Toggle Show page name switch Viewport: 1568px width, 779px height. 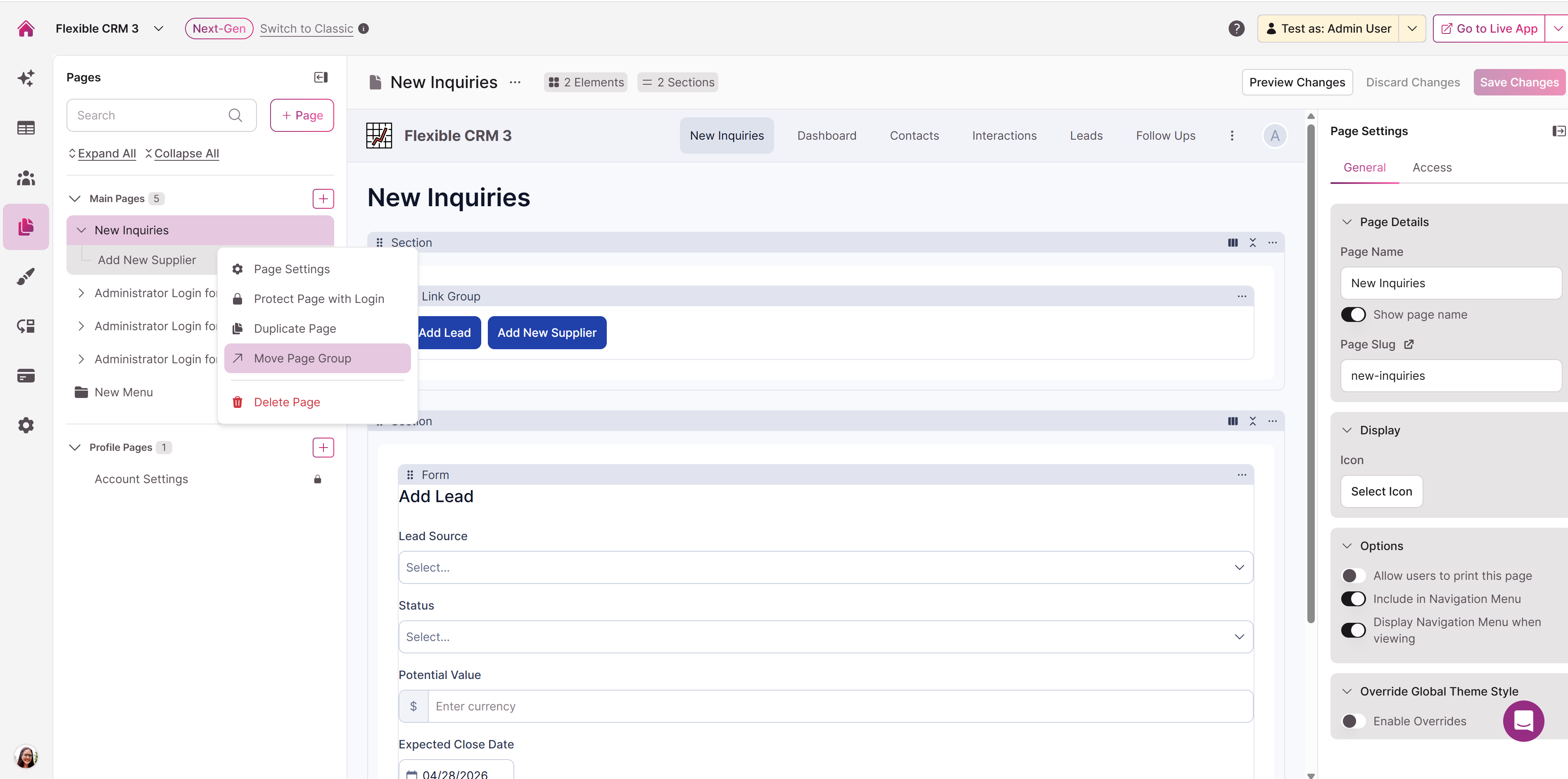(1353, 315)
